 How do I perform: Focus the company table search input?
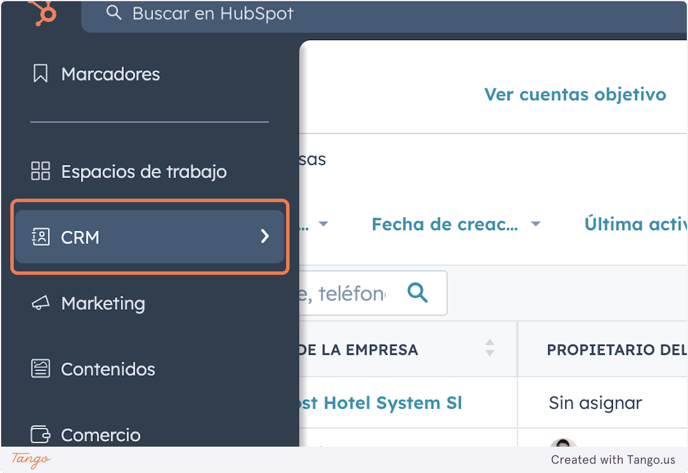point(373,293)
